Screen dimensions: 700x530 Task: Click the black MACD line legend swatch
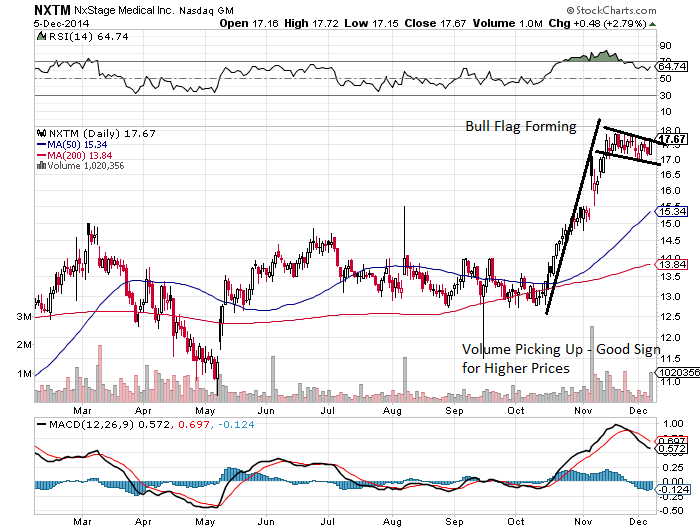(x=42, y=425)
